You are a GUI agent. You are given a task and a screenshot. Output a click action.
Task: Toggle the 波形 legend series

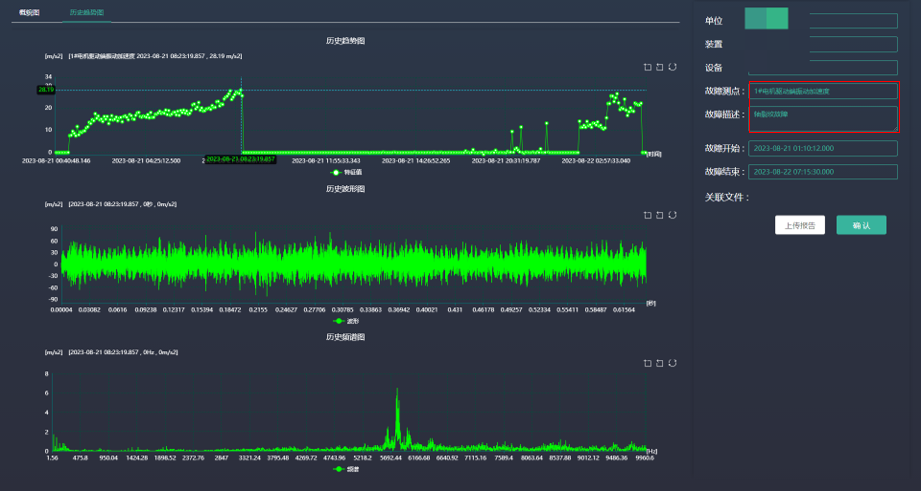coord(346,321)
